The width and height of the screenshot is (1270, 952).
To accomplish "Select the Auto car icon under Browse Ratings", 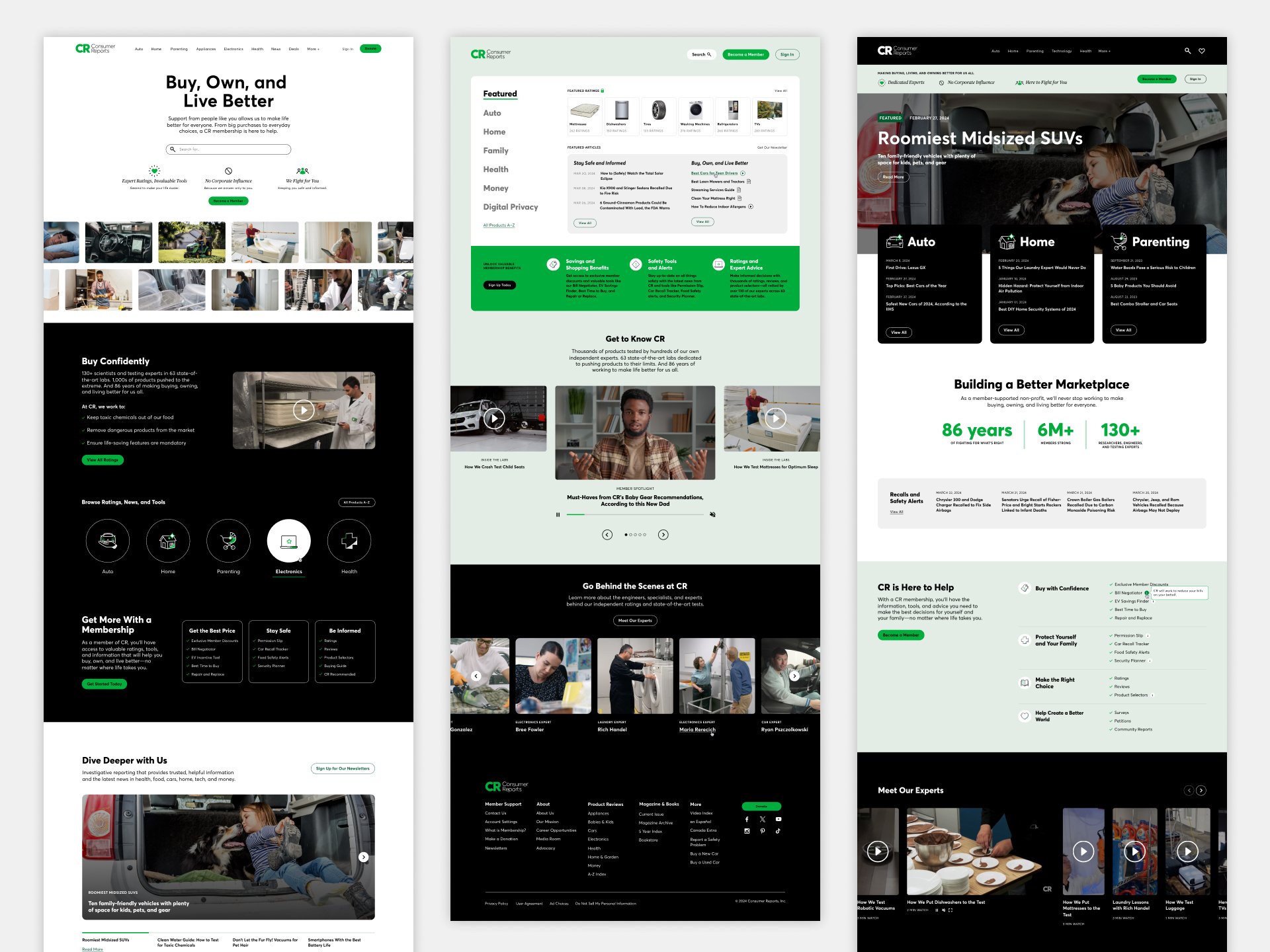I will click(x=108, y=540).
